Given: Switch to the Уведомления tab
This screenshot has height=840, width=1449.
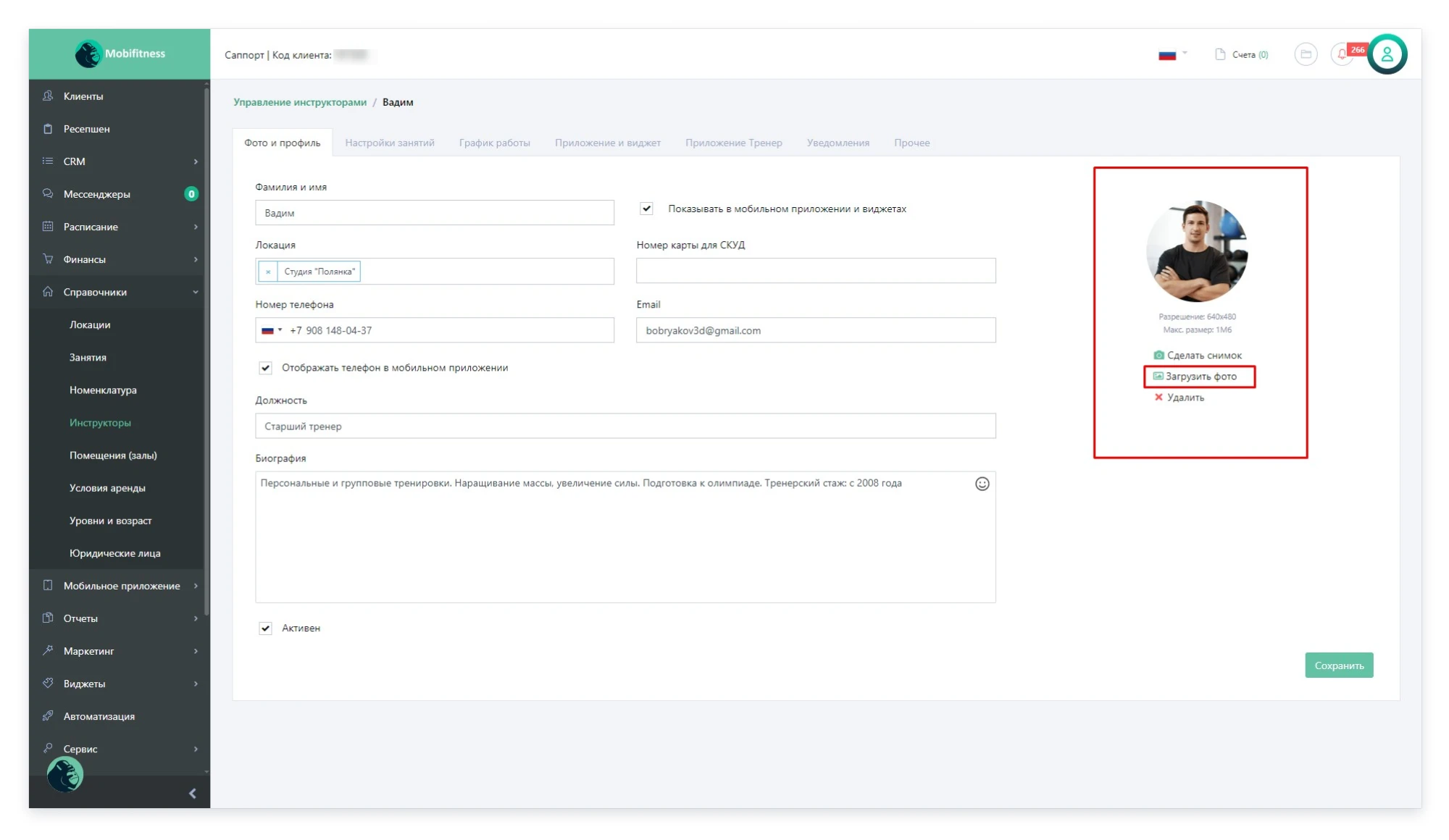Looking at the screenshot, I should 838,143.
